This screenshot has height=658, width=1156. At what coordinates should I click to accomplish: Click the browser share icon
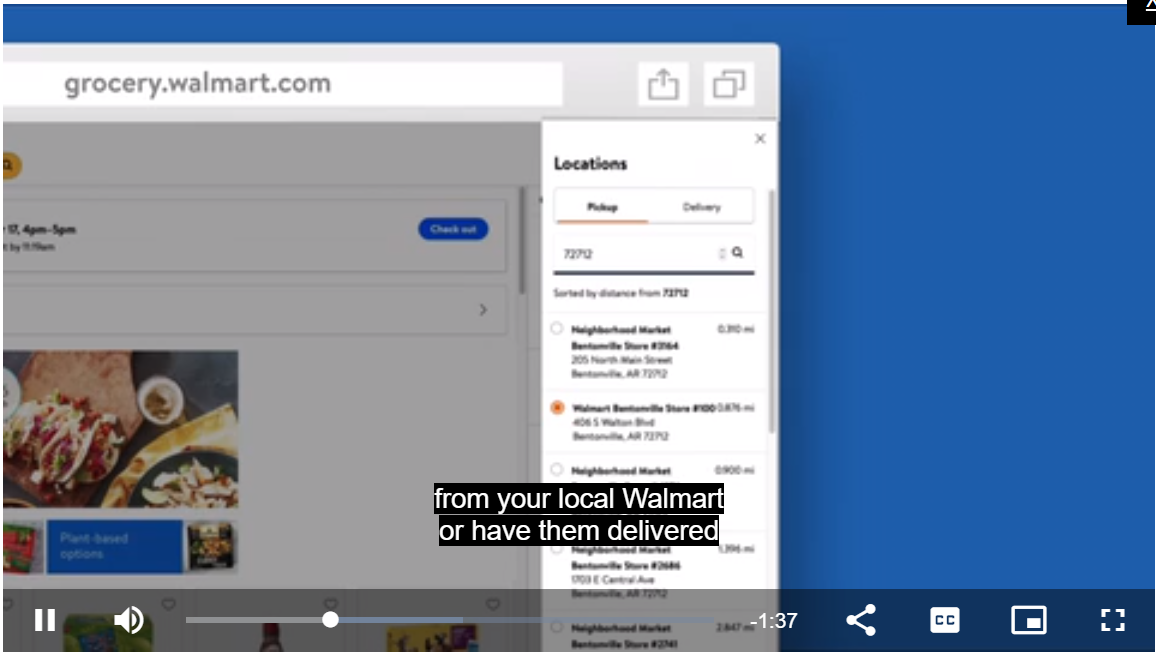(x=663, y=84)
